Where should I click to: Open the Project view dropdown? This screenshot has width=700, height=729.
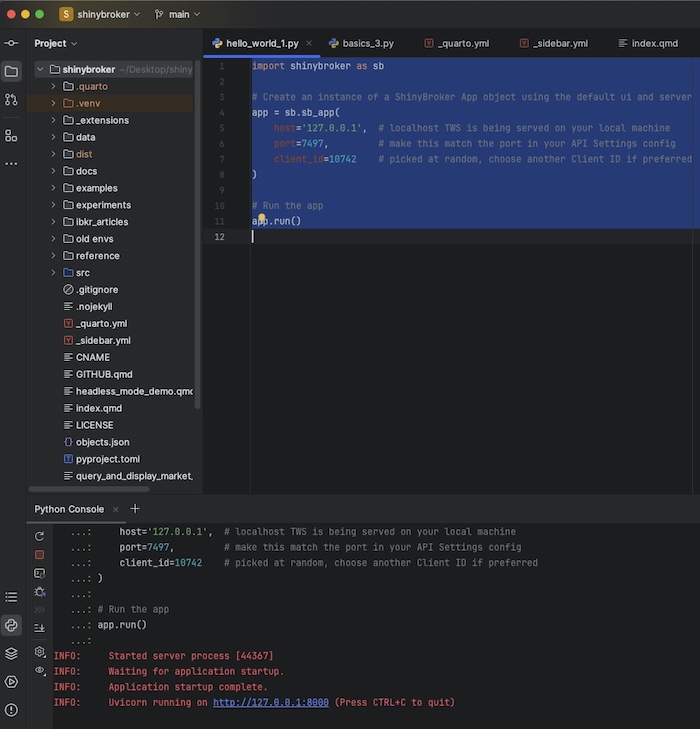[x=55, y=43]
